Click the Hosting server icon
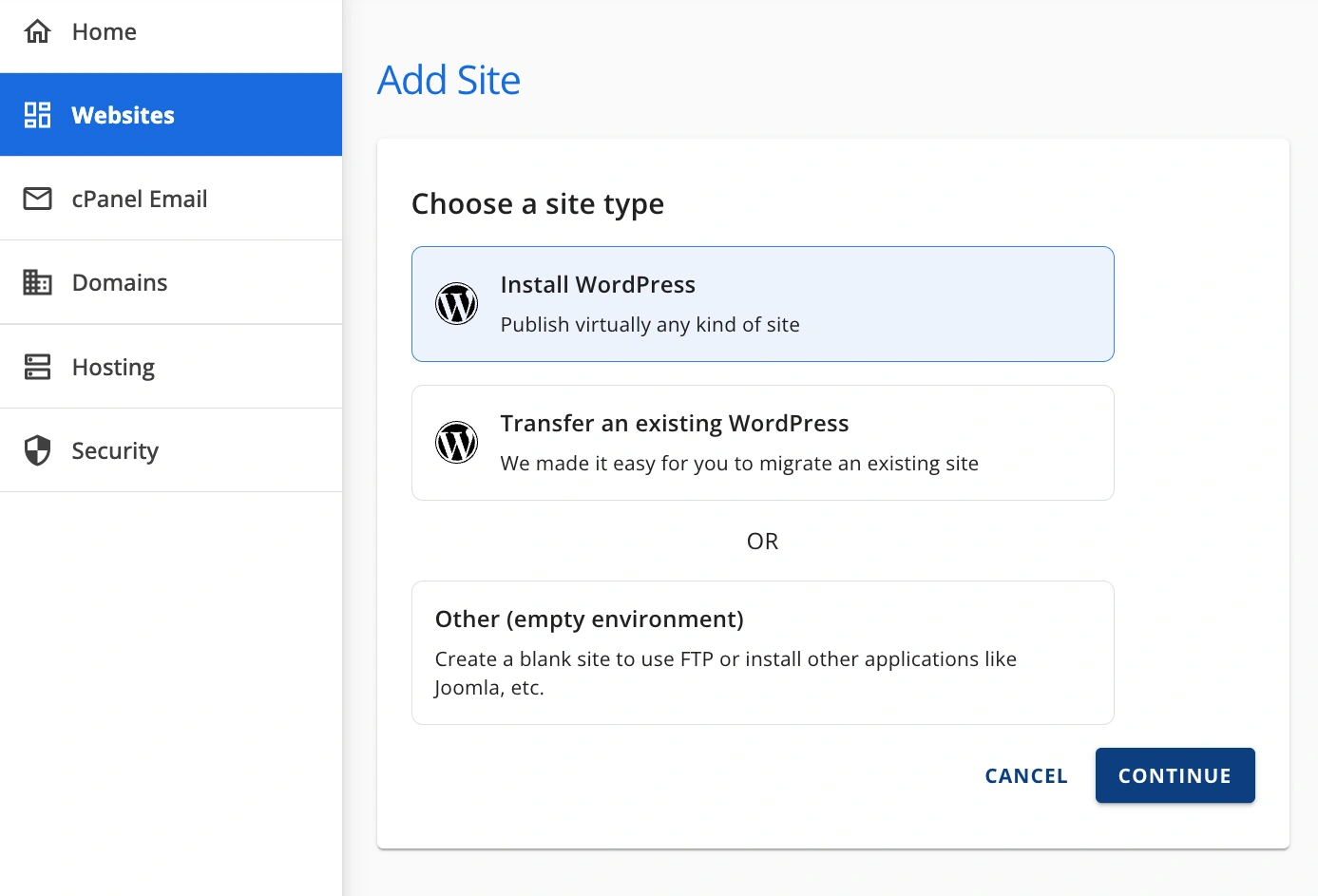1318x896 pixels. click(x=37, y=367)
